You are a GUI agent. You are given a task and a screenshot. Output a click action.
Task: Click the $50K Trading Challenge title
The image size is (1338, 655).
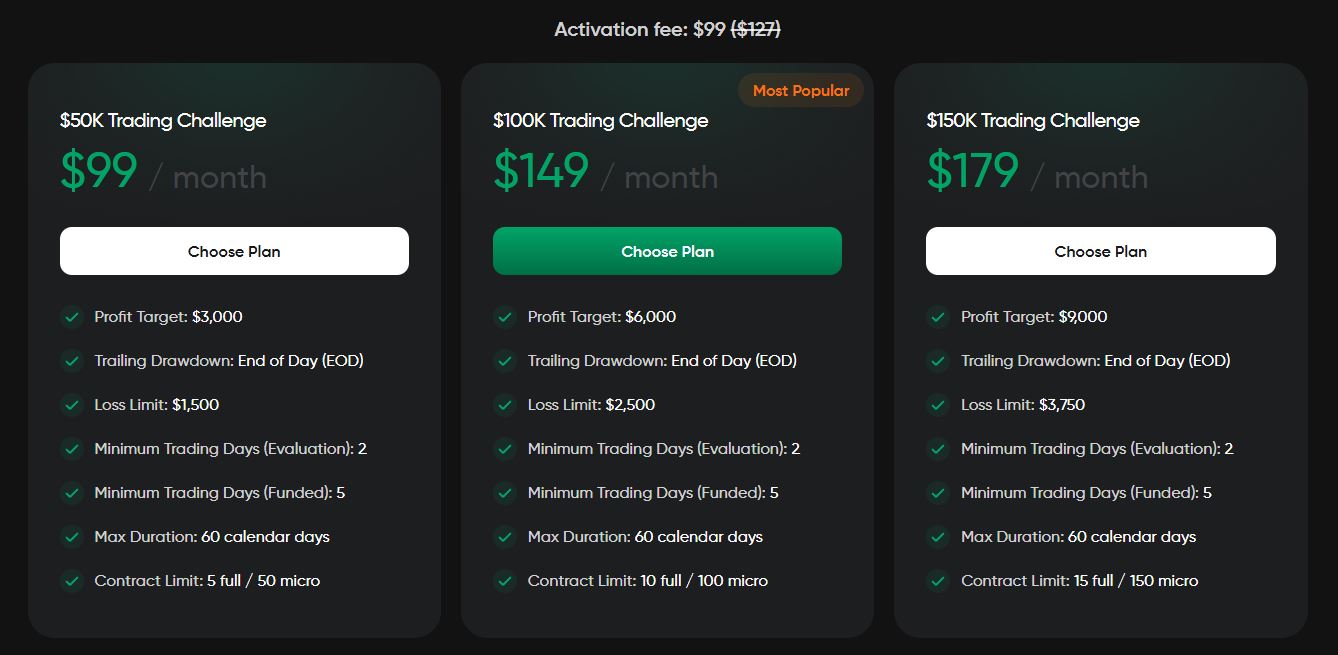coord(163,121)
